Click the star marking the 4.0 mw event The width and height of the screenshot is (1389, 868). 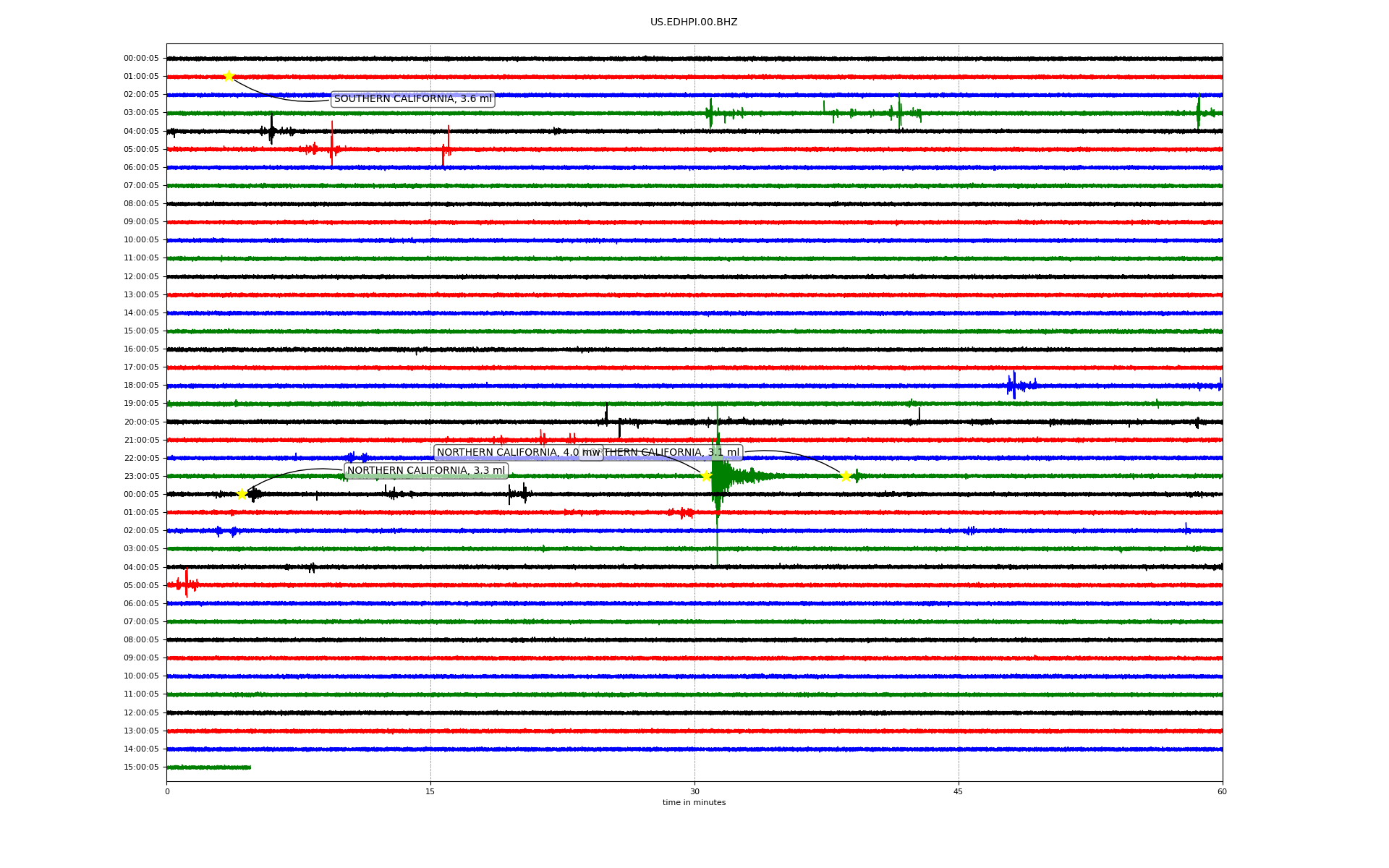click(706, 475)
